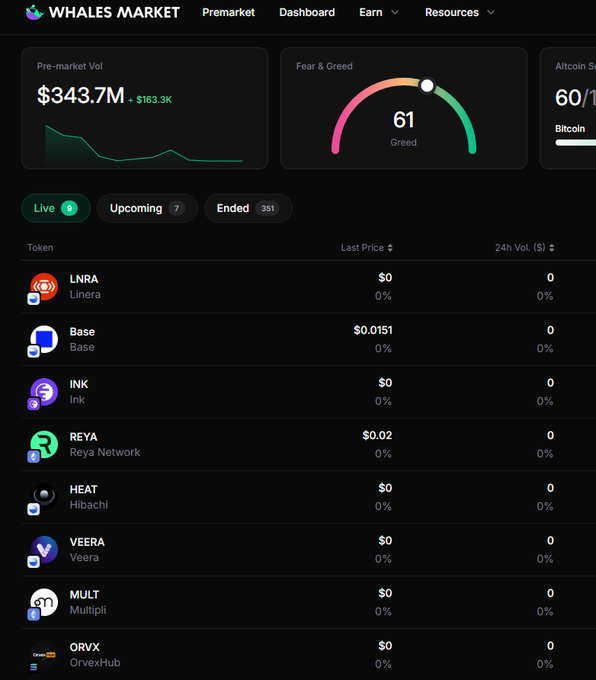Click the MULT Multipli token icon

click(x=44, y=602)
